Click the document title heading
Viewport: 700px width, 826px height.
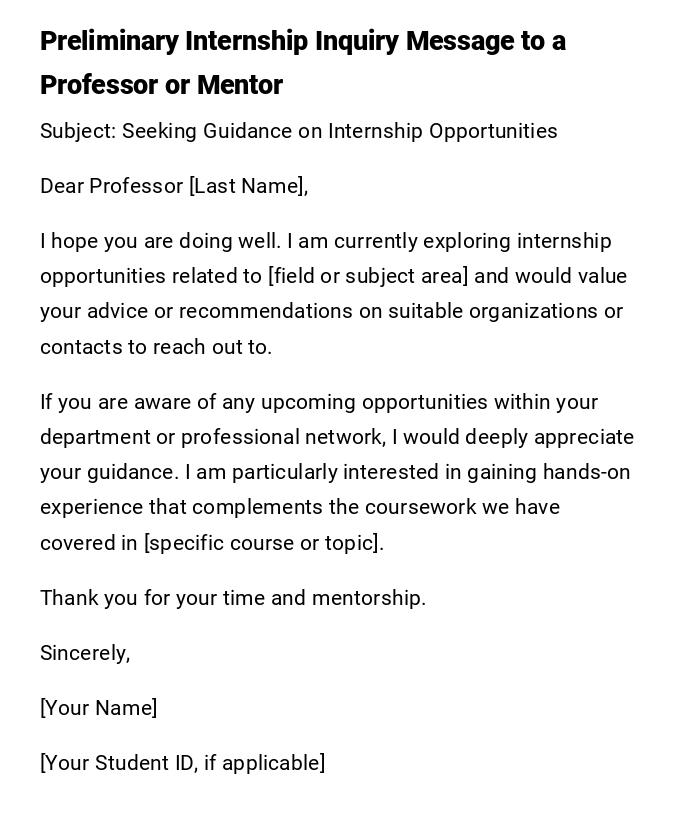click(302, 62)
